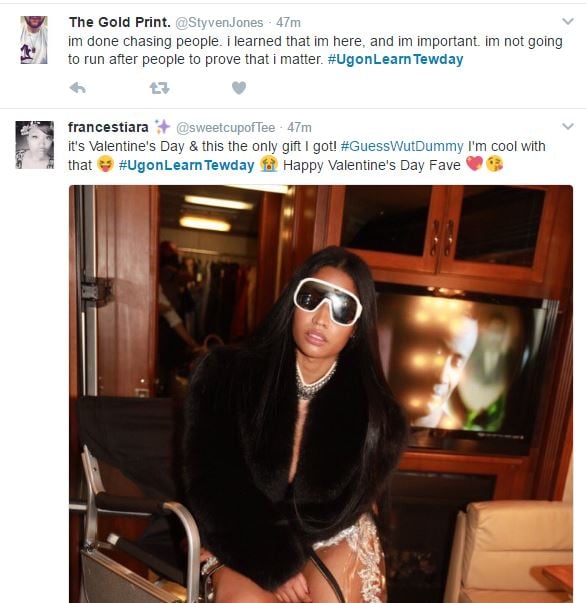Open the #GuessWutDummy hashtag
Screen dimensions: 586x603
(402, 147)
